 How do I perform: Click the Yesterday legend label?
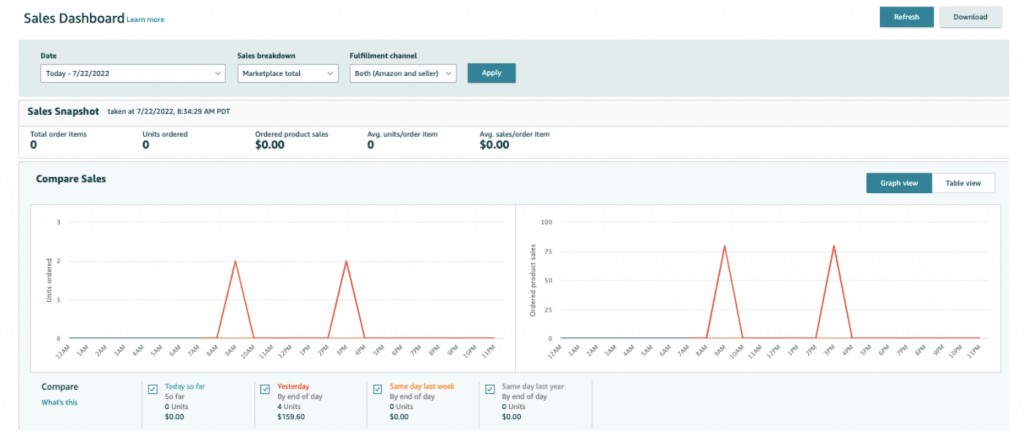293,386
